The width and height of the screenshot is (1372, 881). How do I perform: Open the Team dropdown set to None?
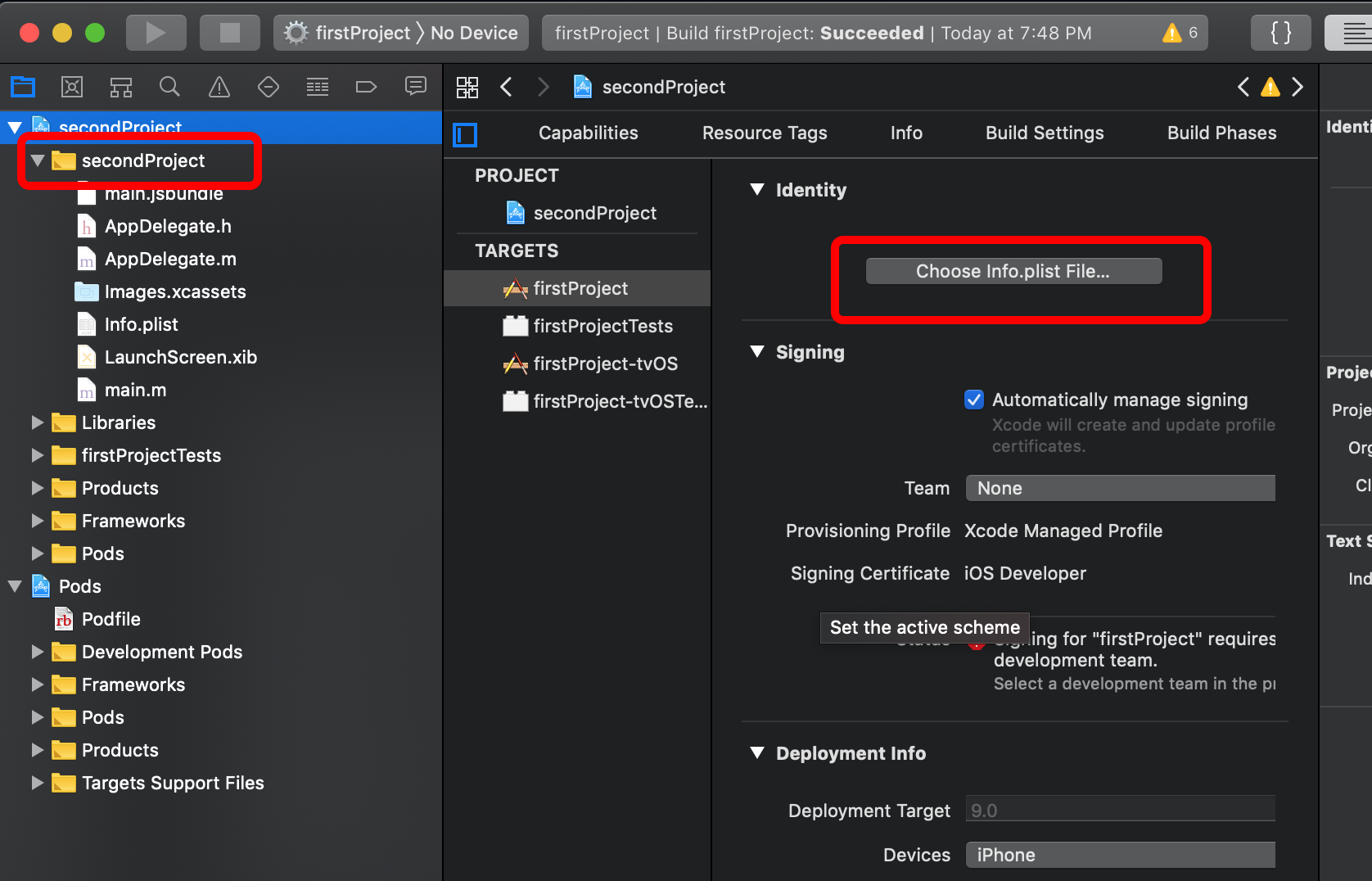pyautogui.click(x=1120, y=488)
